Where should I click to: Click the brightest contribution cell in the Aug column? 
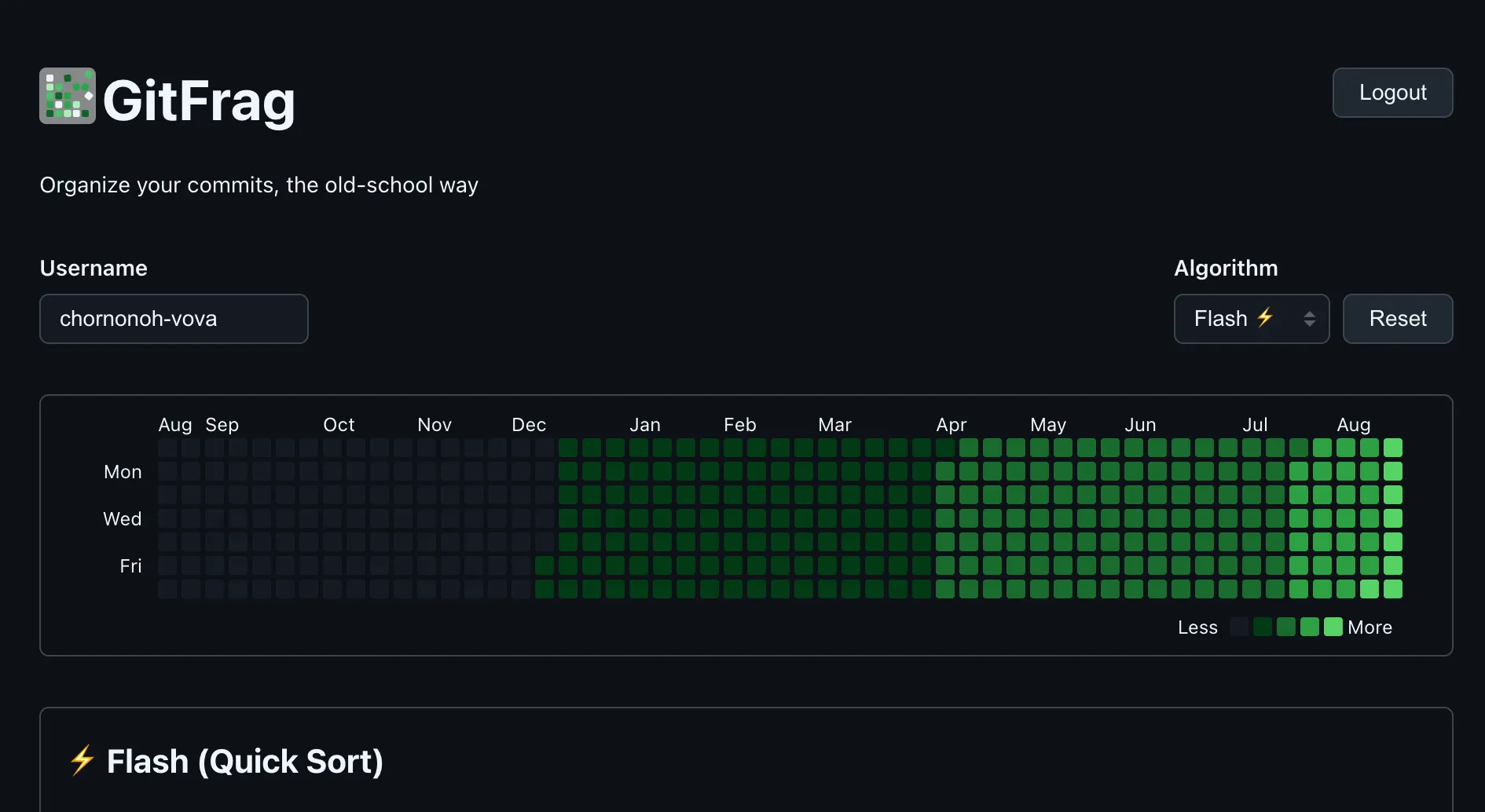(x=1393, y=446)
